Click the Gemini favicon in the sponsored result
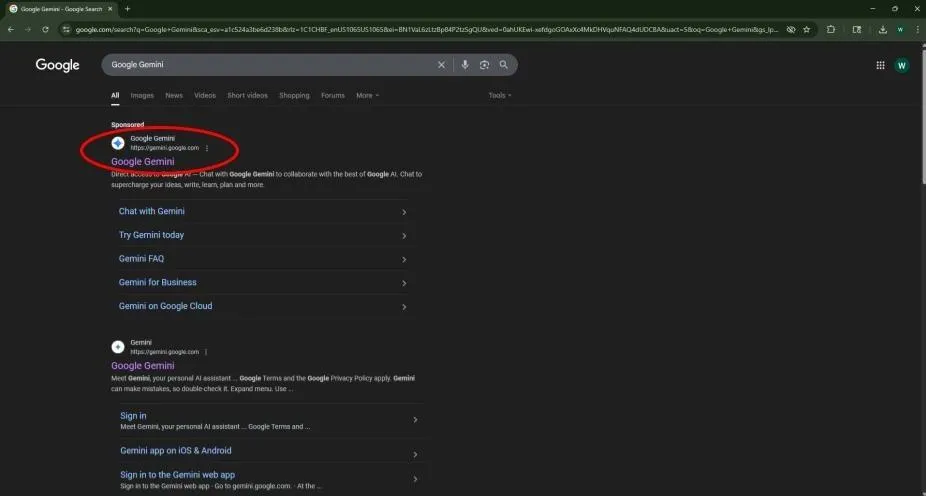Image resolution: width=926 pixels, height=496 pixels. 118,143
